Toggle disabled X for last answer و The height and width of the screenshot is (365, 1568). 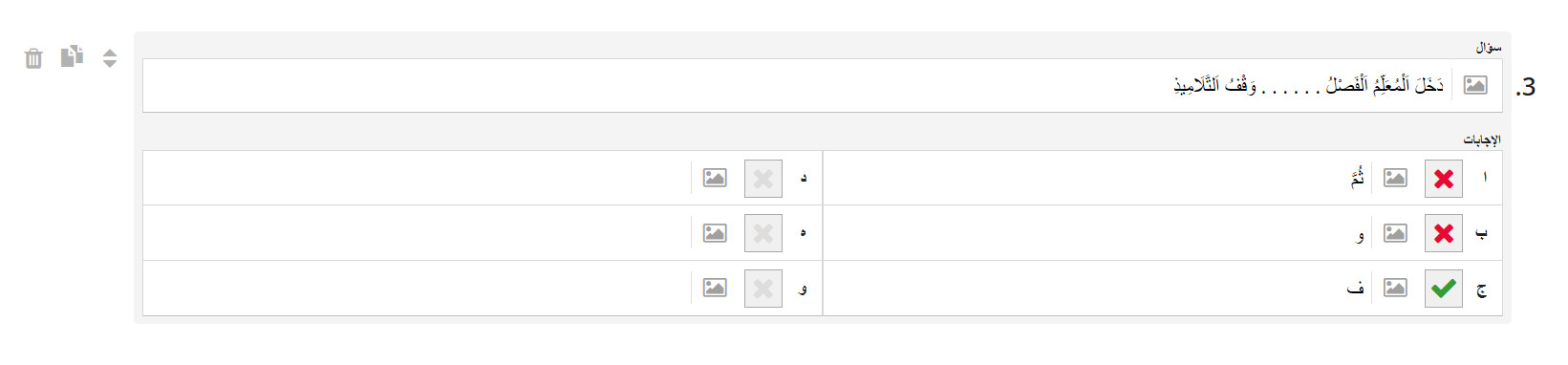pyautogui.click(x=763, y=289)
